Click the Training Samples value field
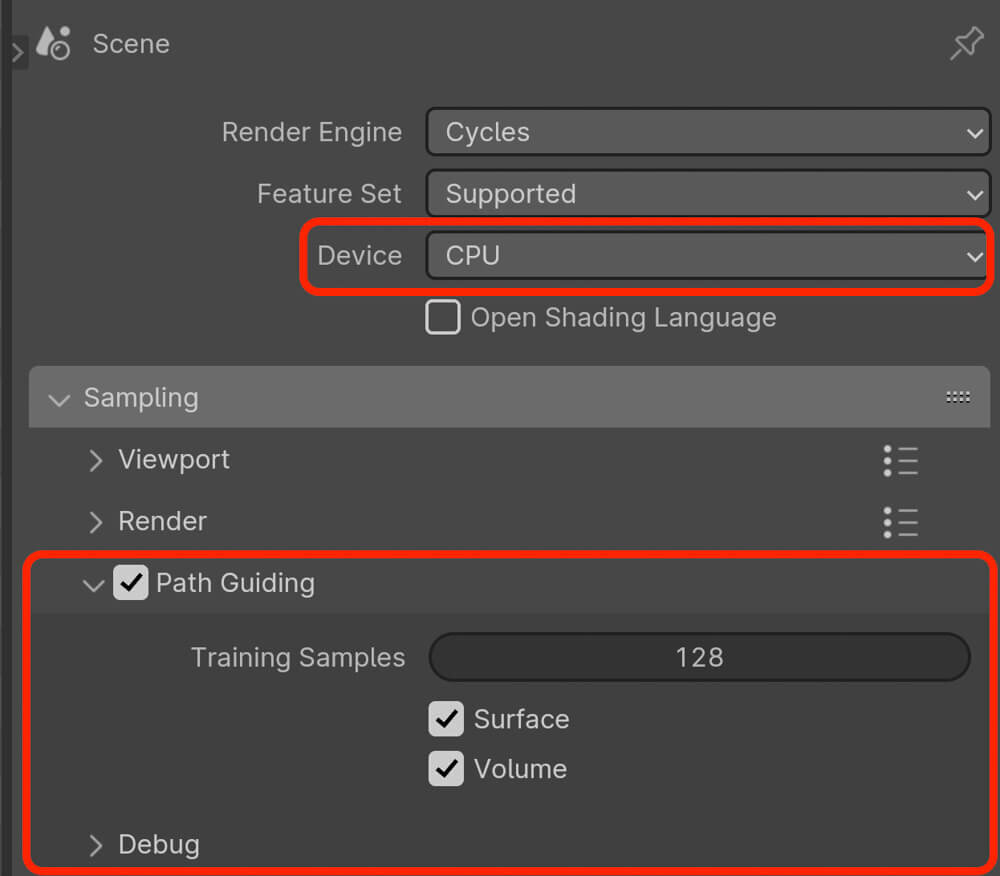Viewport: 1000px width, 876px height. tap(700, 657)
